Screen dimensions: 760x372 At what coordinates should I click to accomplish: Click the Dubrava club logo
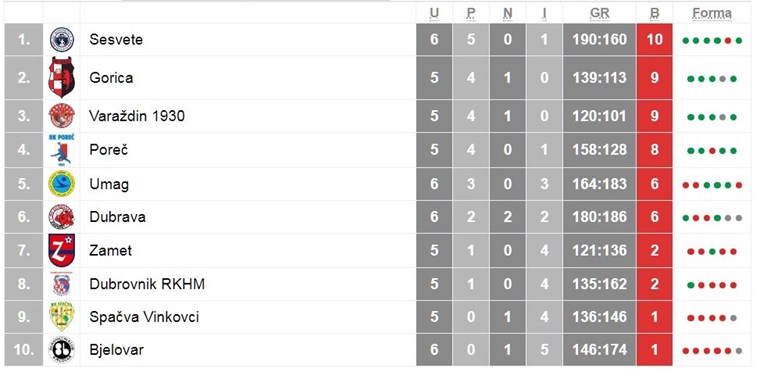[x=62, y=217]
